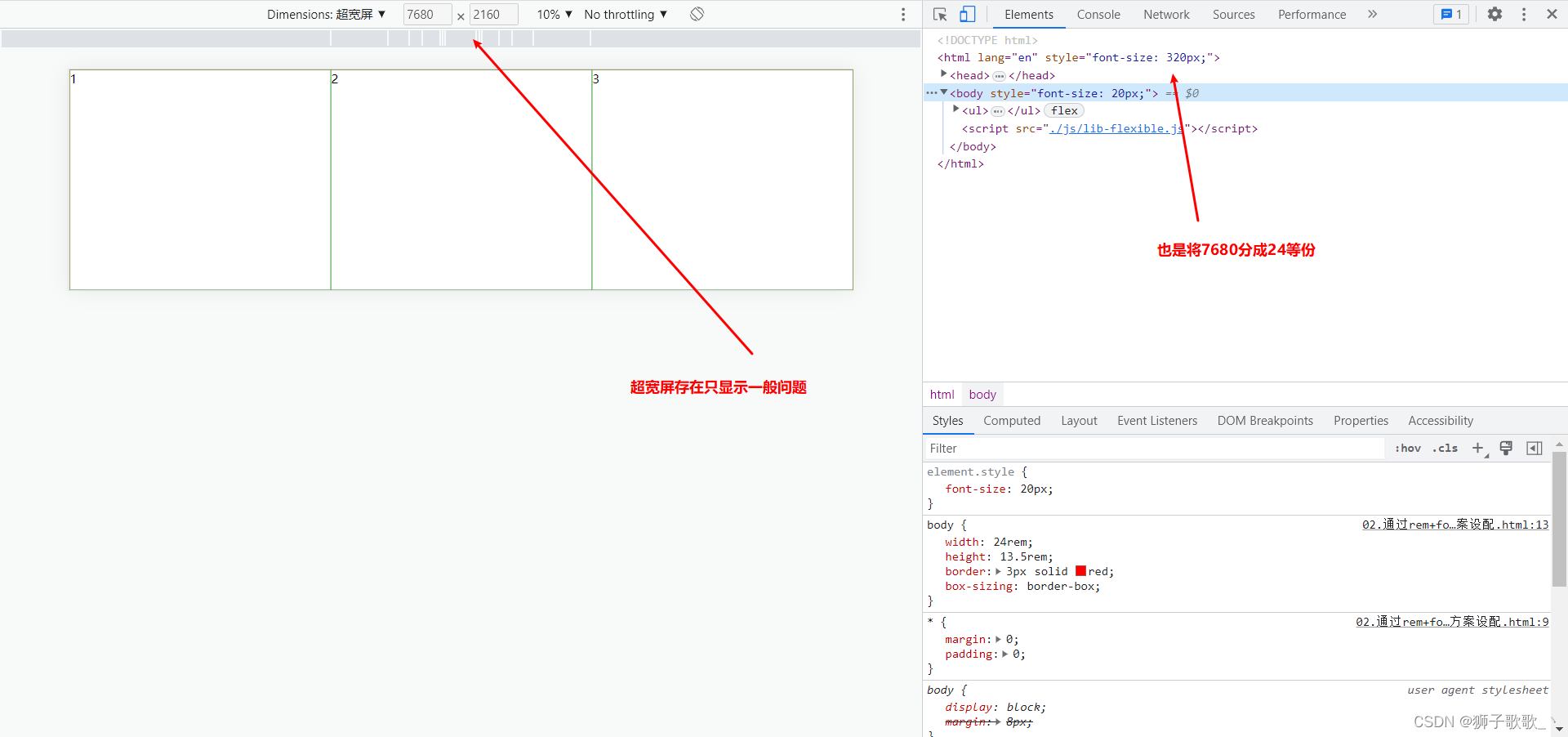The image size is (1568, 737).
Task: Expand the ul element node
Action: [x=956, y=109]
